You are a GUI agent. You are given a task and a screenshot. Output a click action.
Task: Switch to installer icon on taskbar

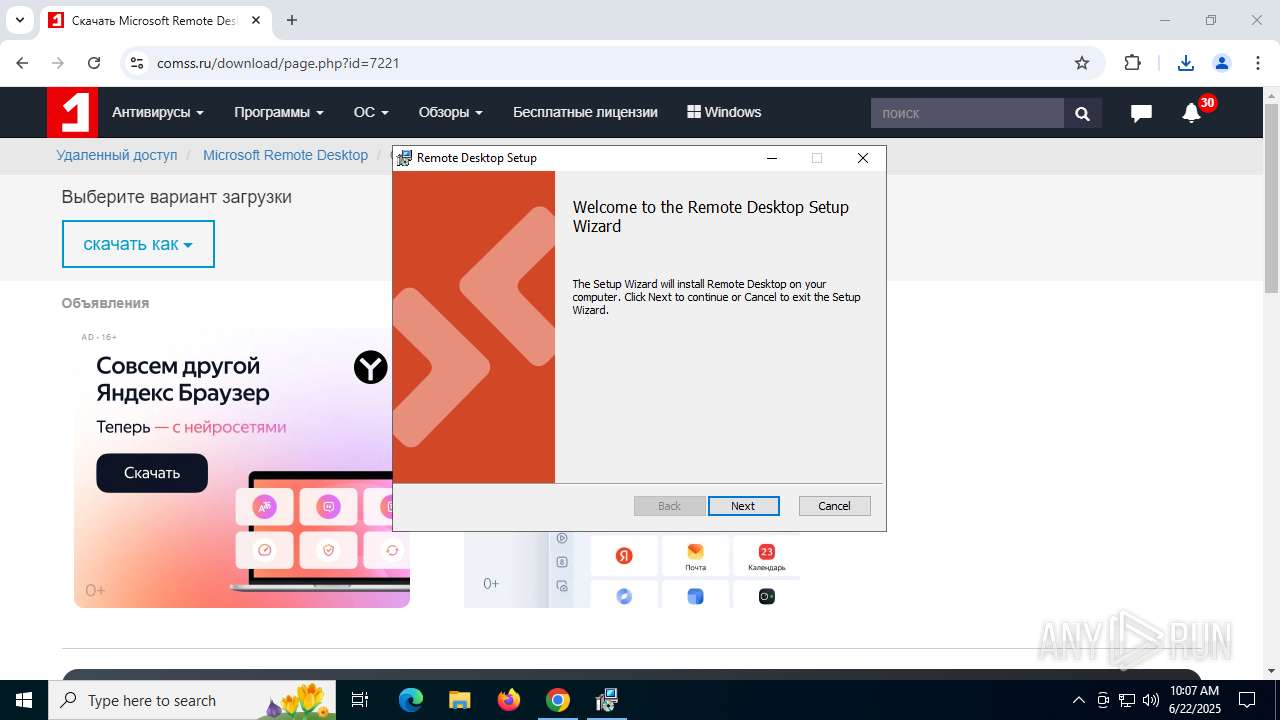[x=606, y=700]
